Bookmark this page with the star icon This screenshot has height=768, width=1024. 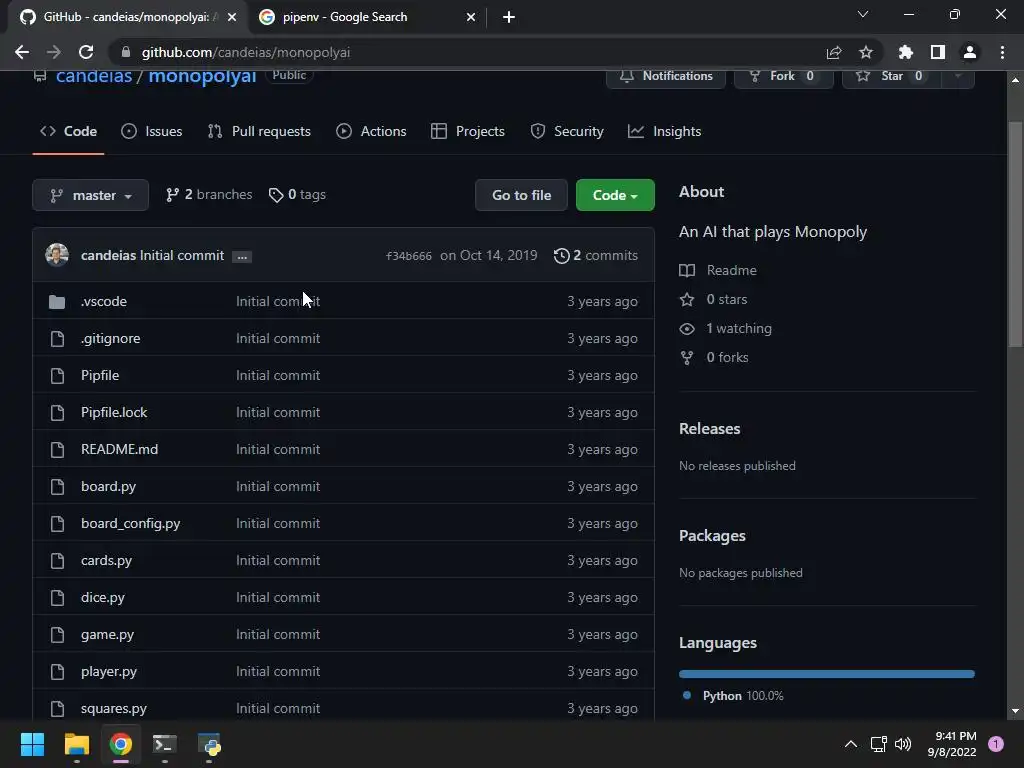(866, 52)
